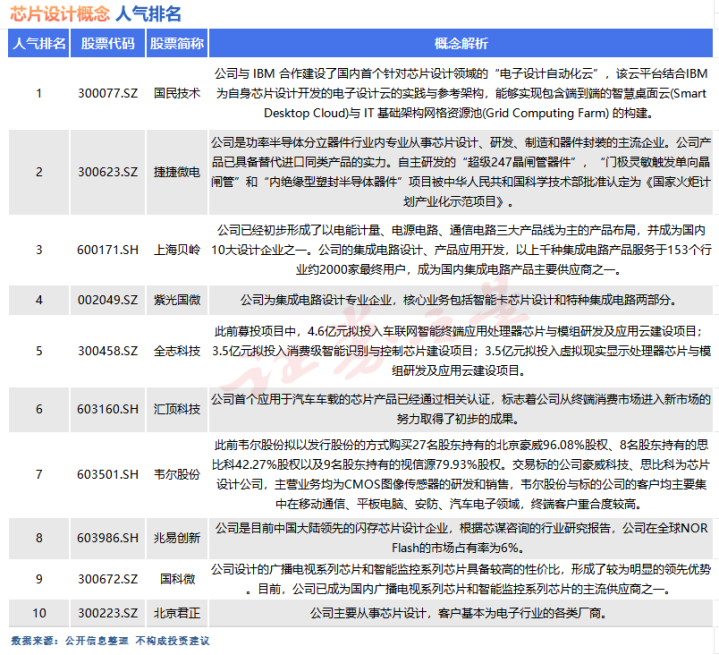Click the 概念解析 column header
The width and height of the screenshot is (719, 655).
point(461,43)
